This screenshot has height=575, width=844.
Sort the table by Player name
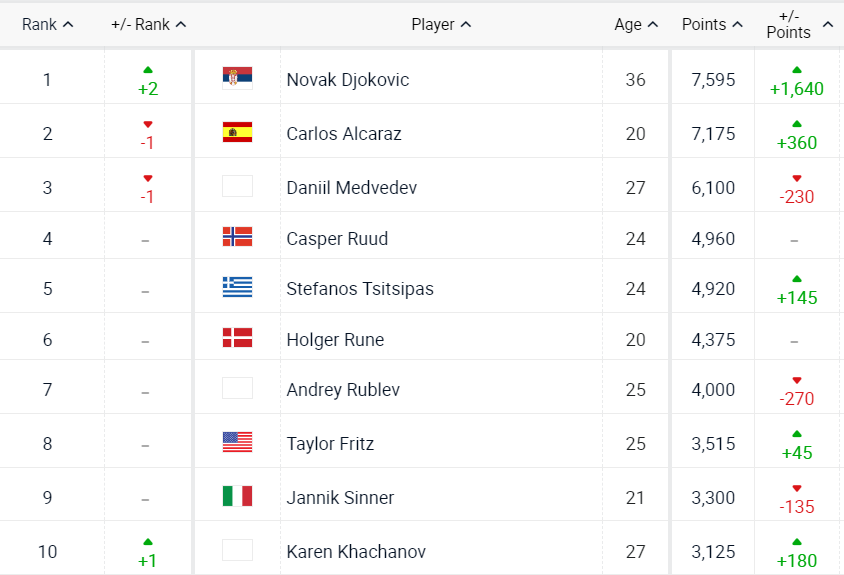[x=441, y=24]
